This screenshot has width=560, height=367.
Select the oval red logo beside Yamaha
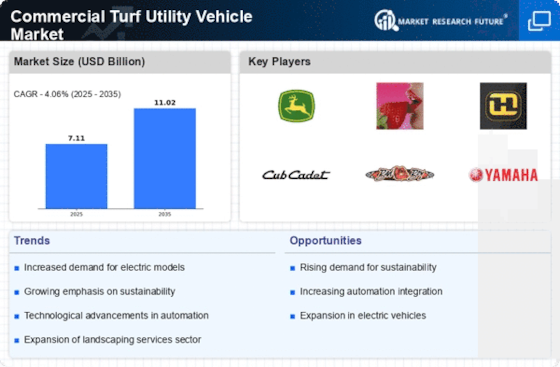[400, 174]
